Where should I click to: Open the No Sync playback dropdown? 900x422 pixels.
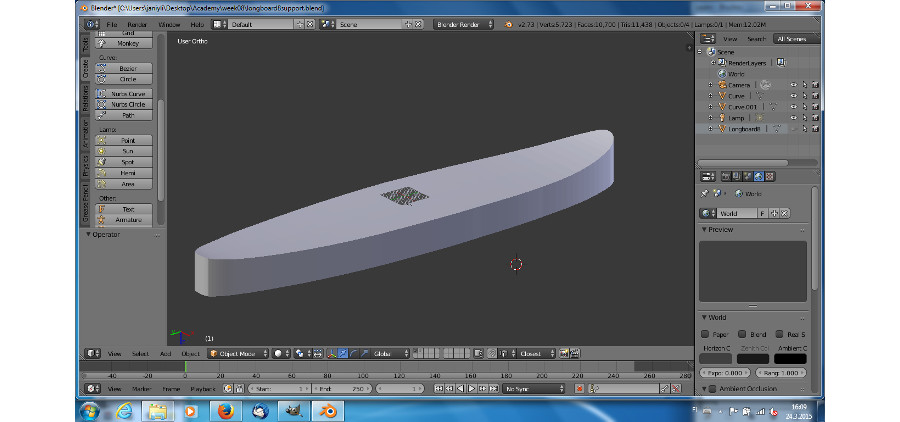coord(534,389)
